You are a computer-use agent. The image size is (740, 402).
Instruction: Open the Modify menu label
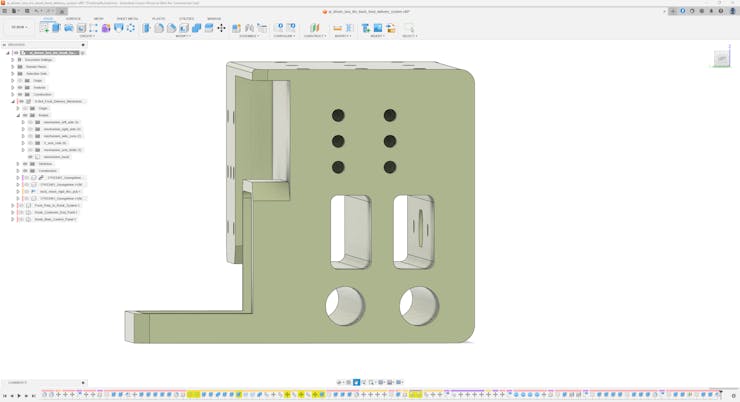(183, 36)
